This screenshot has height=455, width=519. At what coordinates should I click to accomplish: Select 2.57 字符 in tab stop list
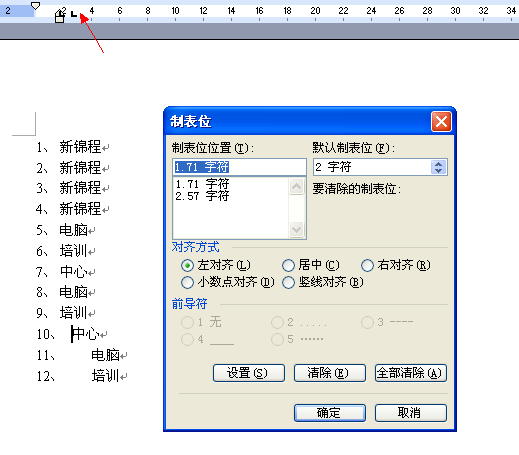[x=202, y=196]
